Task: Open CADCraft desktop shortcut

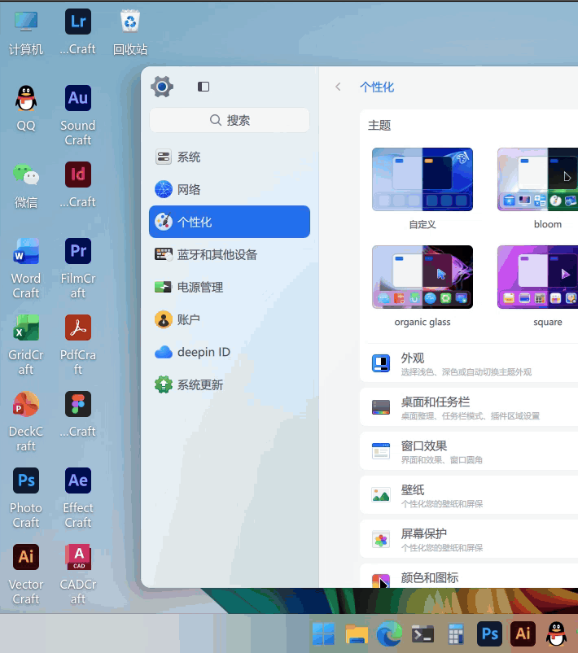Action: click(x=78, y=574)
